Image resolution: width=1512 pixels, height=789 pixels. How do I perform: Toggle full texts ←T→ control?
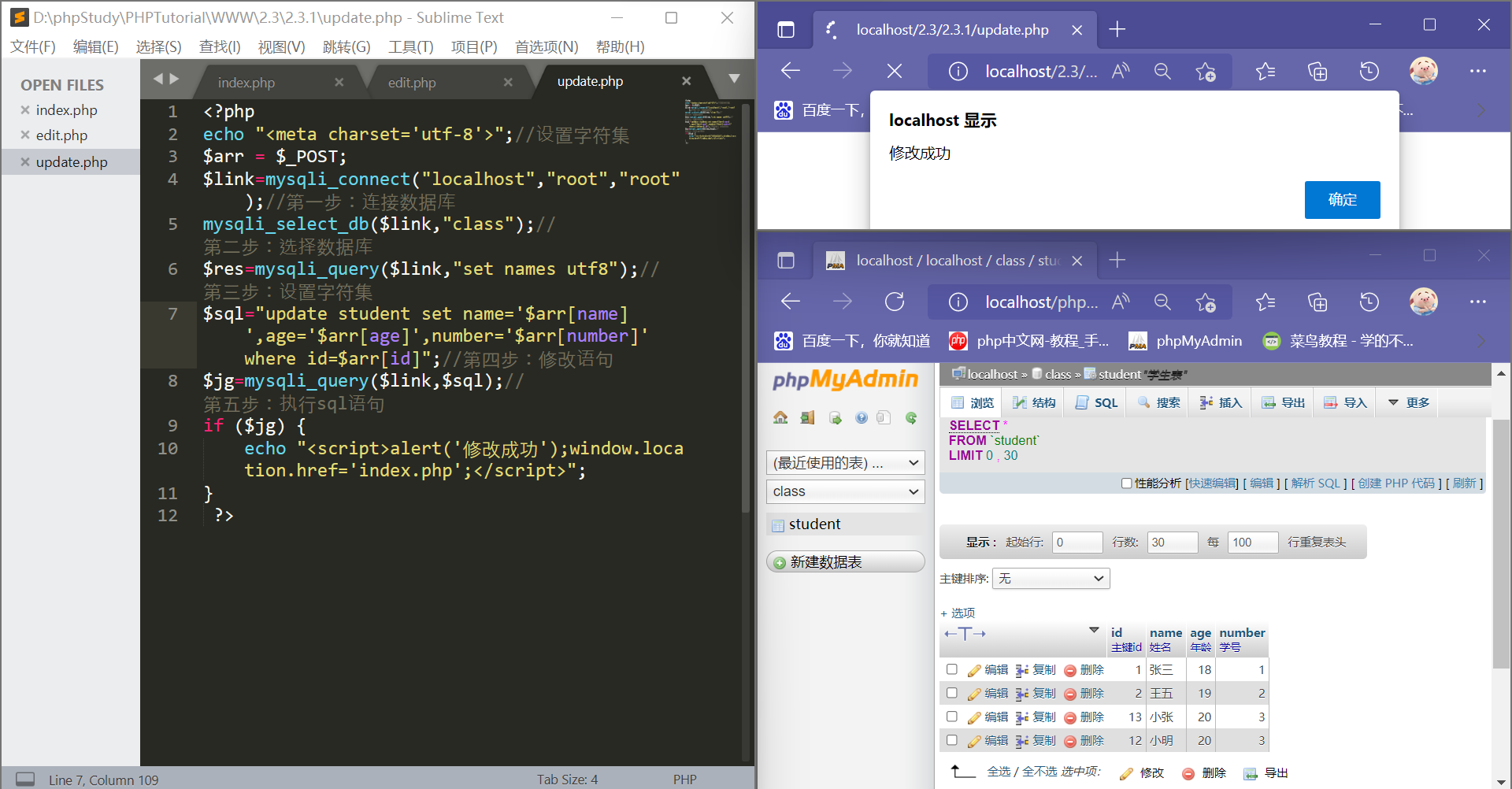pos(965,634)
